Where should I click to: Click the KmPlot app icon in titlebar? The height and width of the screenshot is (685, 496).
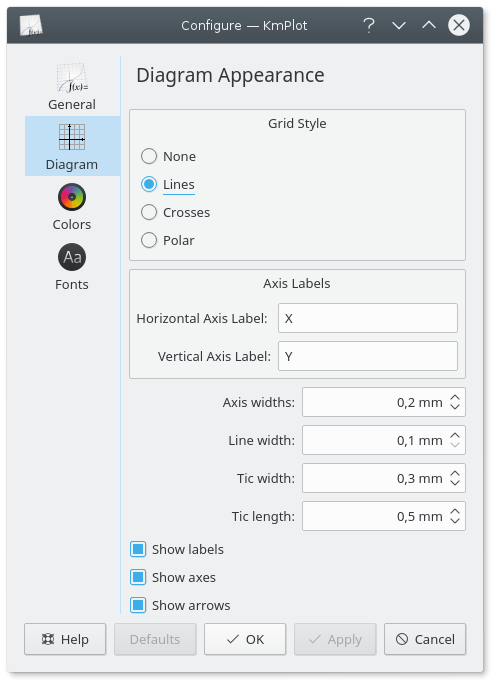coord(31,25)
